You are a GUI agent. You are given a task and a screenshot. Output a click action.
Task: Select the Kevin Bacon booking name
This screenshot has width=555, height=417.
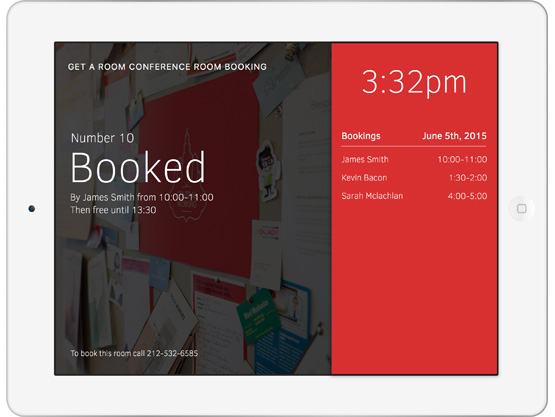pyautogui.click(x=364, y=178)
